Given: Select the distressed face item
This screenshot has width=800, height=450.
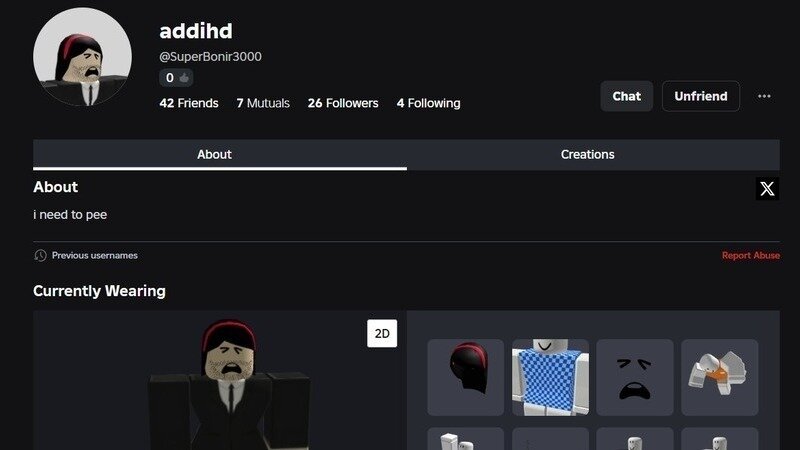Looking at the screenshot, I should point(635,377).
